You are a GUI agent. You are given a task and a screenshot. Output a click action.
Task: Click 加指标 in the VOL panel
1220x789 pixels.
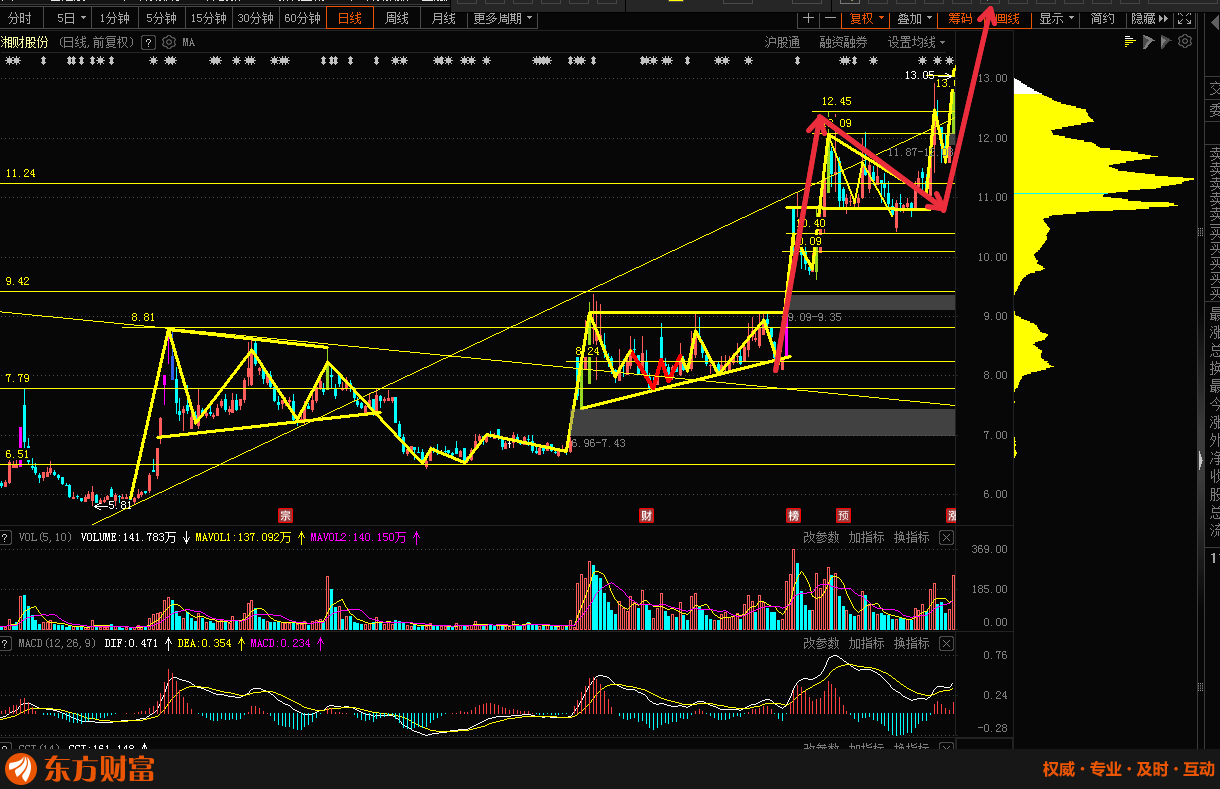tap(866, 537)
